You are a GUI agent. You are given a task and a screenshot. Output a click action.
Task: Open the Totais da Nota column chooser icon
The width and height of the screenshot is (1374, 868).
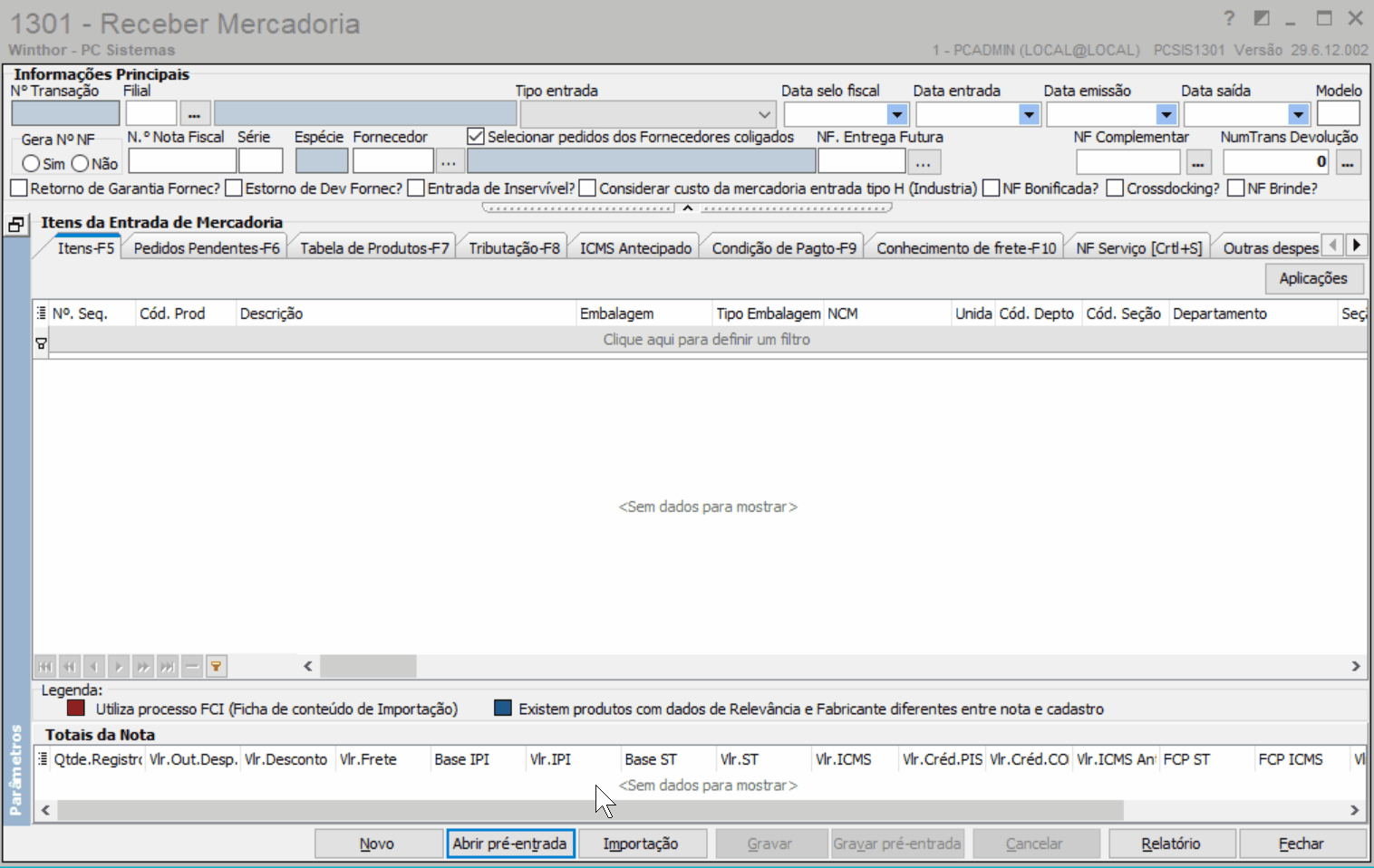pyautogui.click(x=42, y=759)
